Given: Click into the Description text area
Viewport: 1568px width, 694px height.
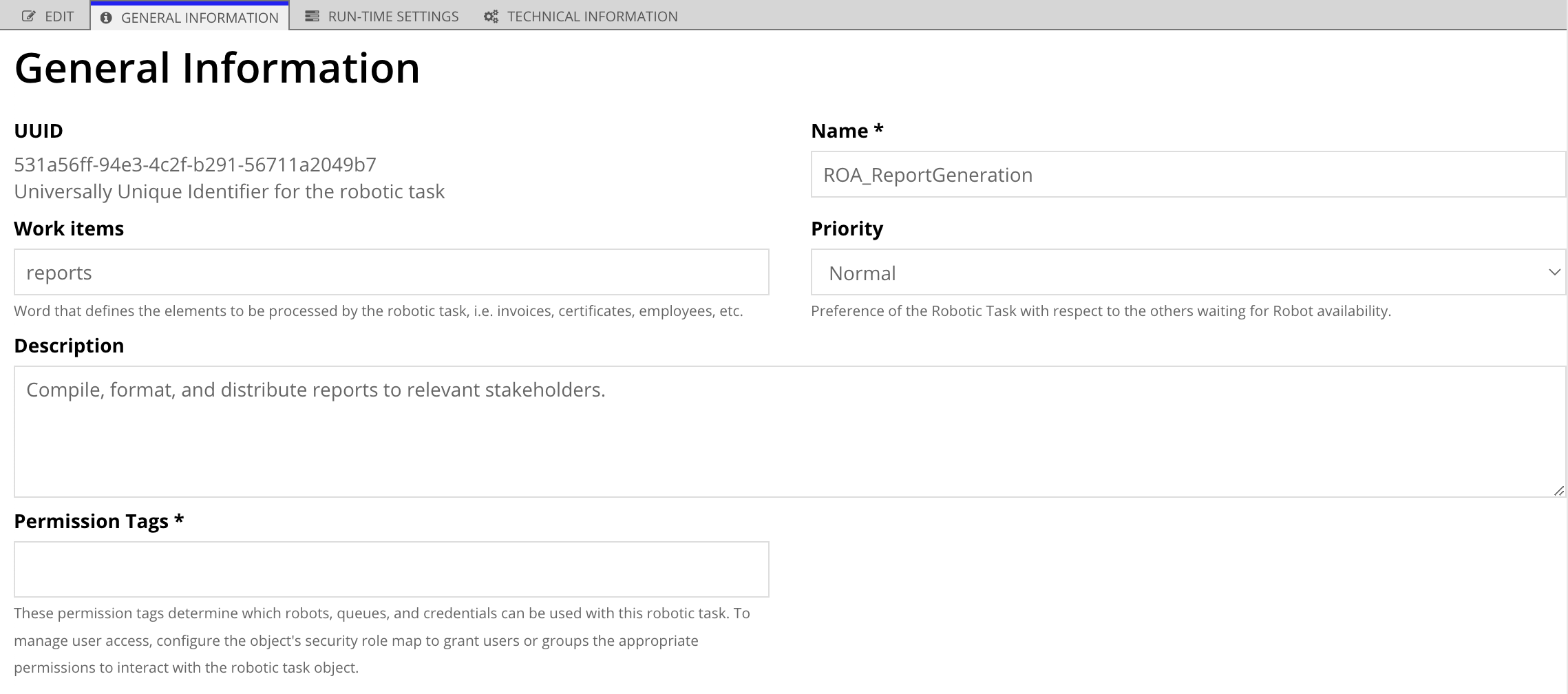Looking at the screenshot, I should [790, 432].
